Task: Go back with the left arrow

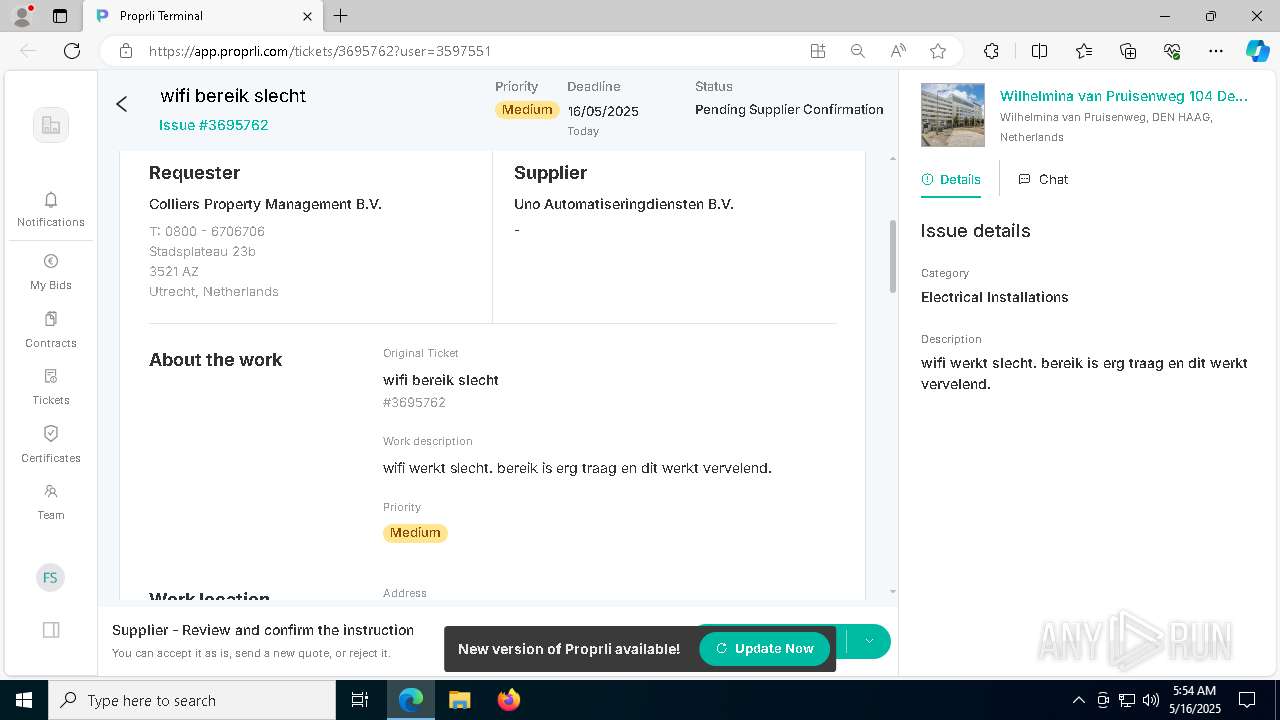Action: point(122,104)
